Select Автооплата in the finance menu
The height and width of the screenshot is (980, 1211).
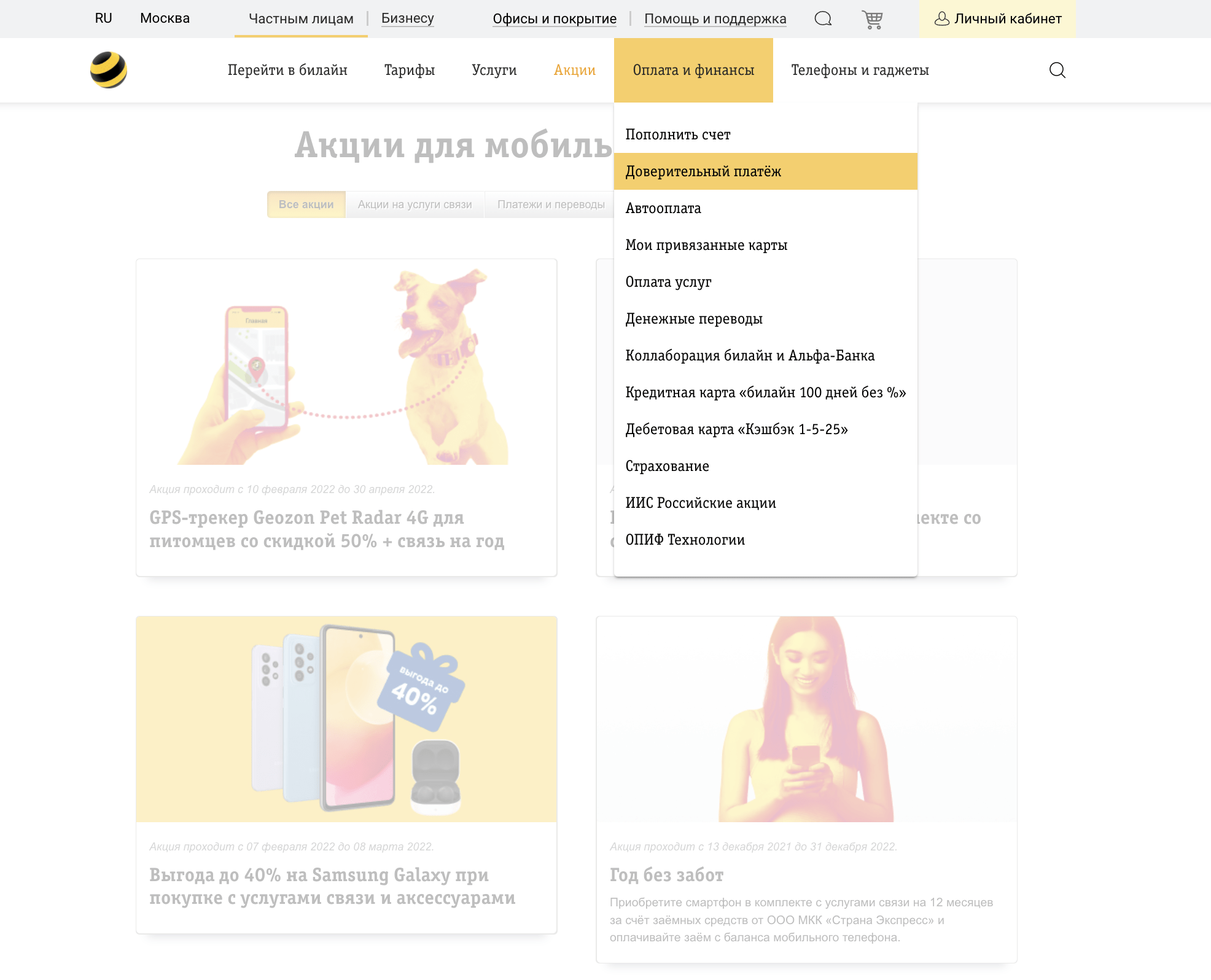click(x=765, y=208)
